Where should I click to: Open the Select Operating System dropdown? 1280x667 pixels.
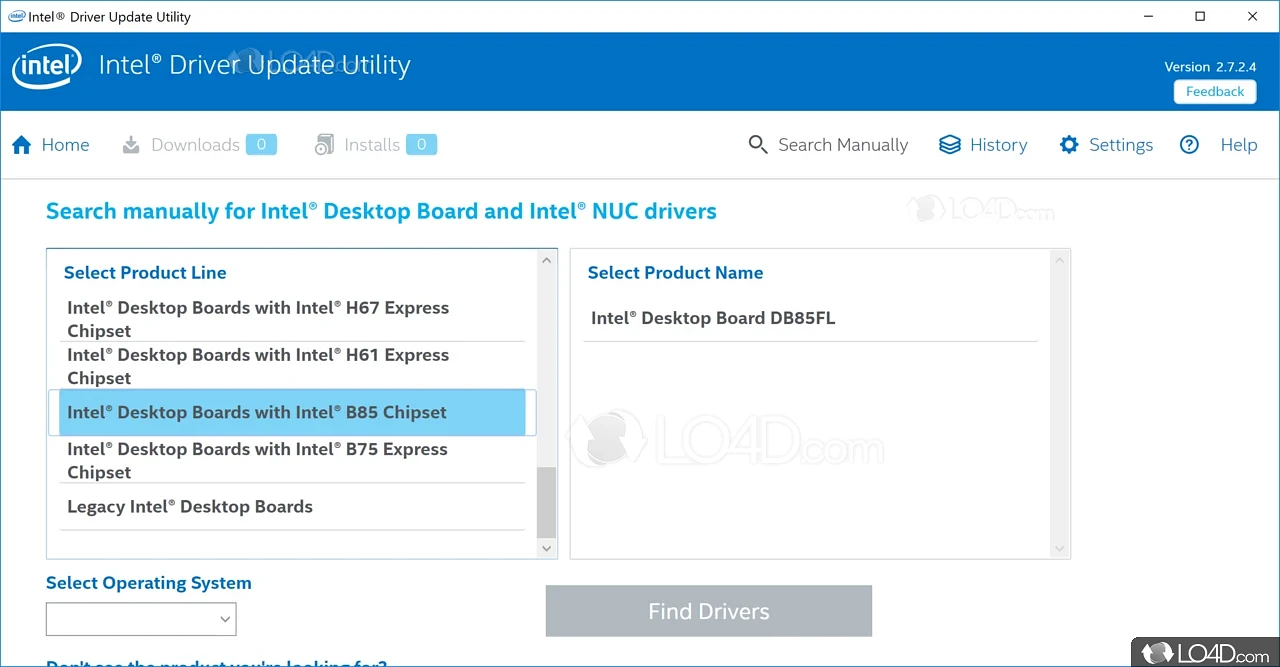(x=141, y=619)
